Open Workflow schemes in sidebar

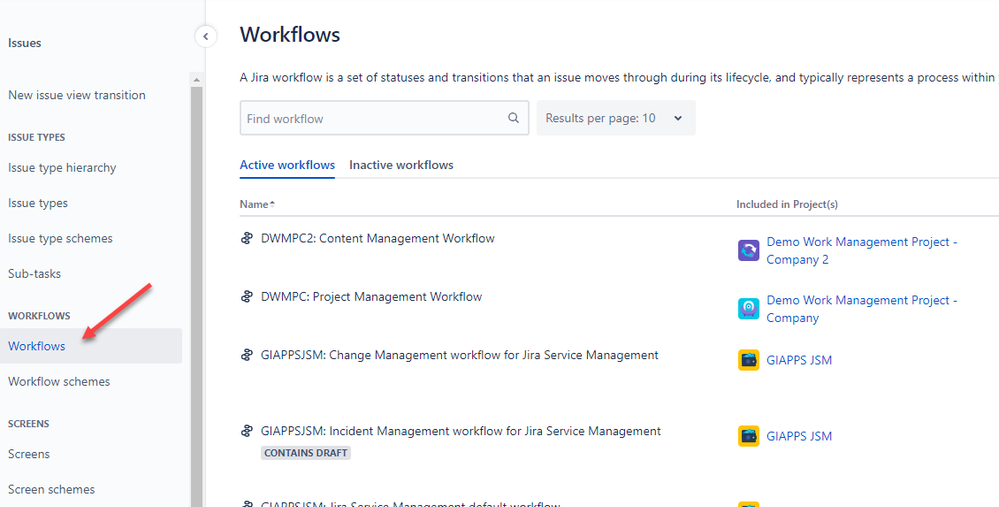59,382
